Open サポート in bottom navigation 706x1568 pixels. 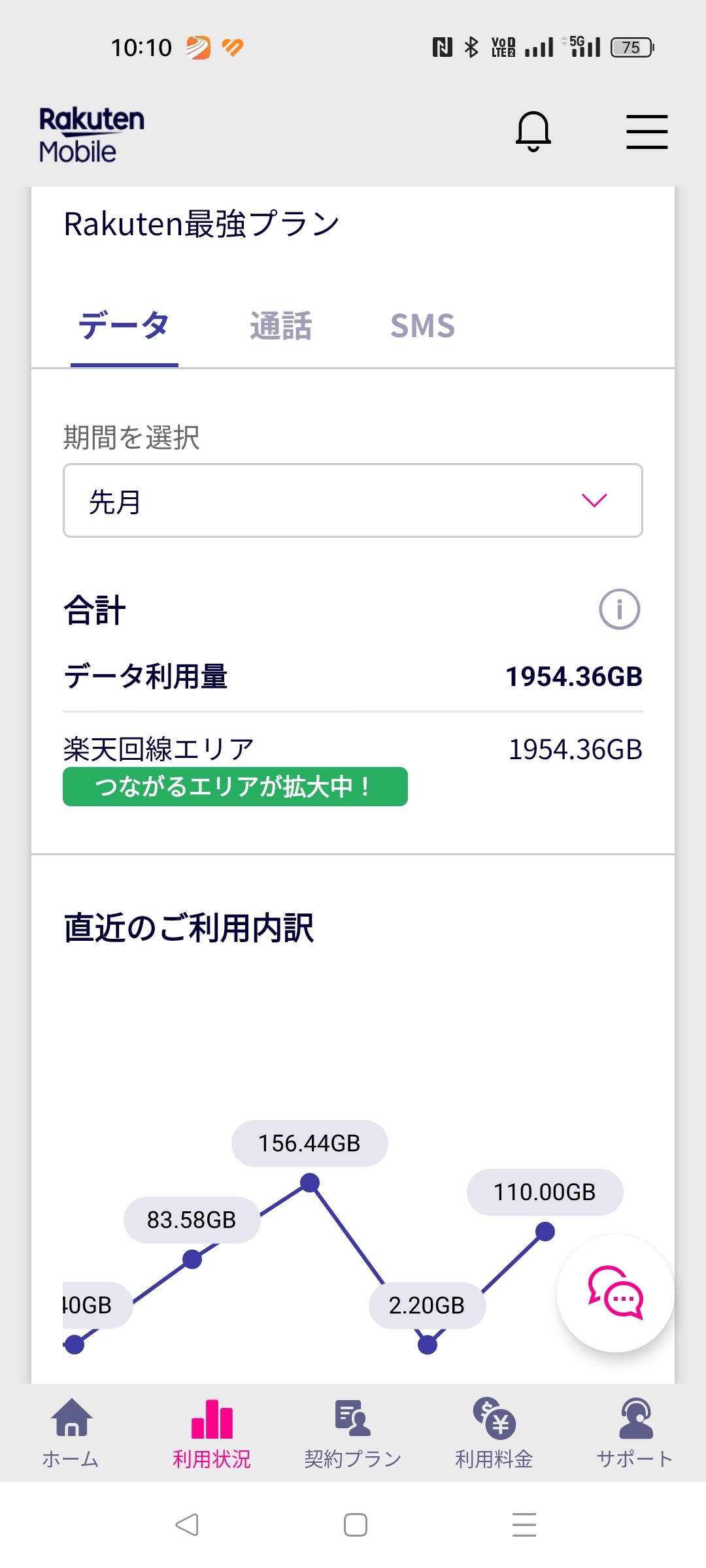pyautogui.click(x=635, y=1434)
